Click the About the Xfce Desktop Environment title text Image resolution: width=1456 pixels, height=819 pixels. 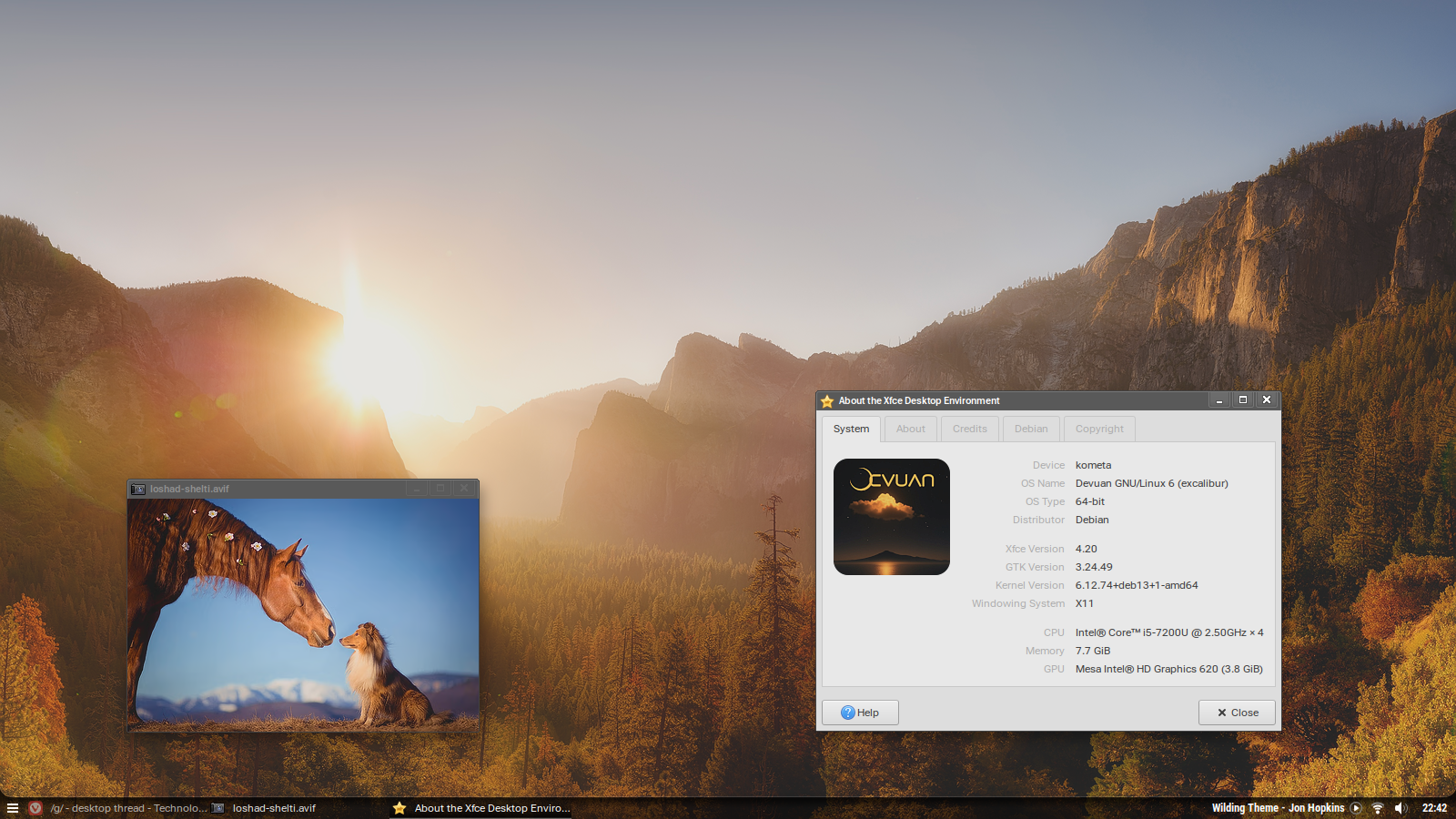pos(919,400)
